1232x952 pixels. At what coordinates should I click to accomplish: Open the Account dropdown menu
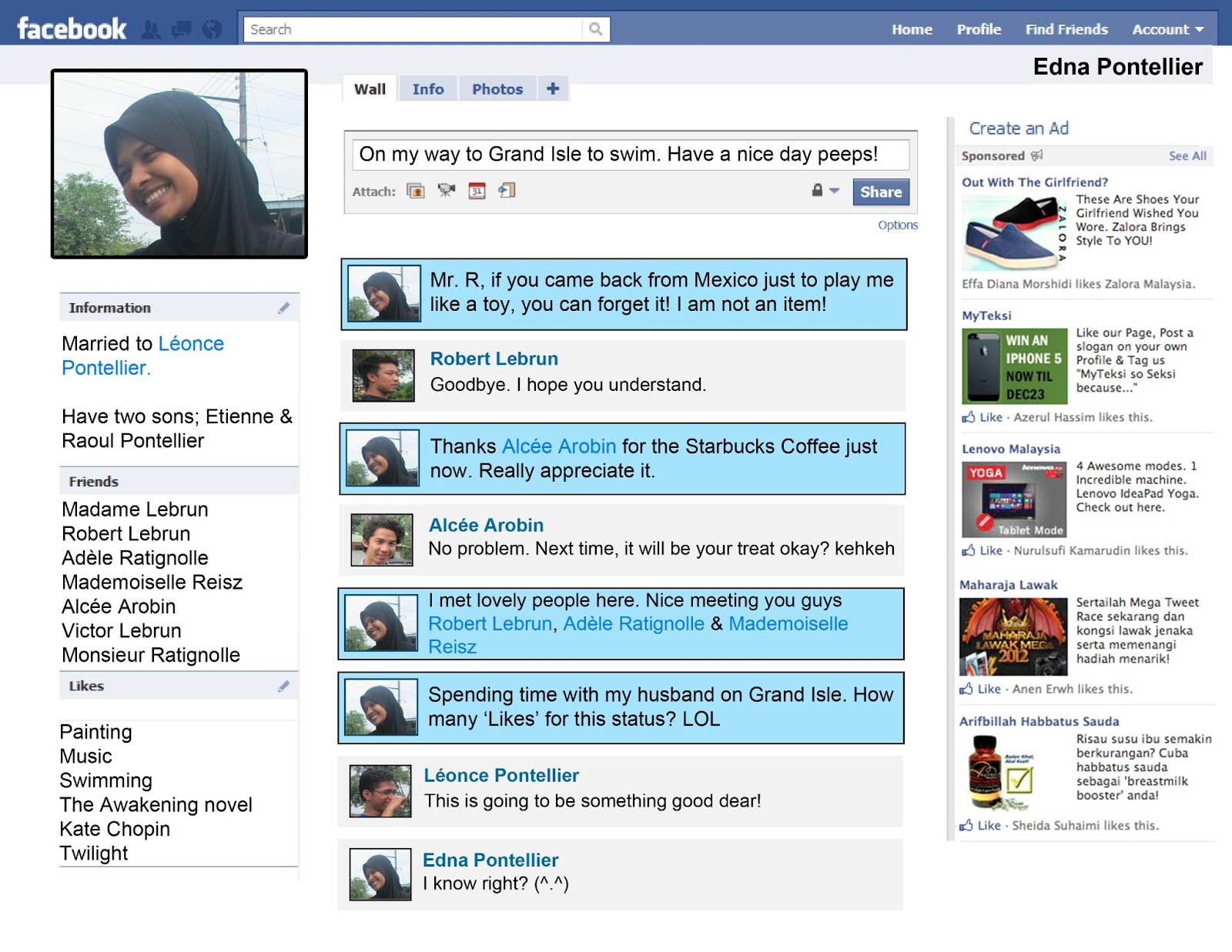(1167, 29)
